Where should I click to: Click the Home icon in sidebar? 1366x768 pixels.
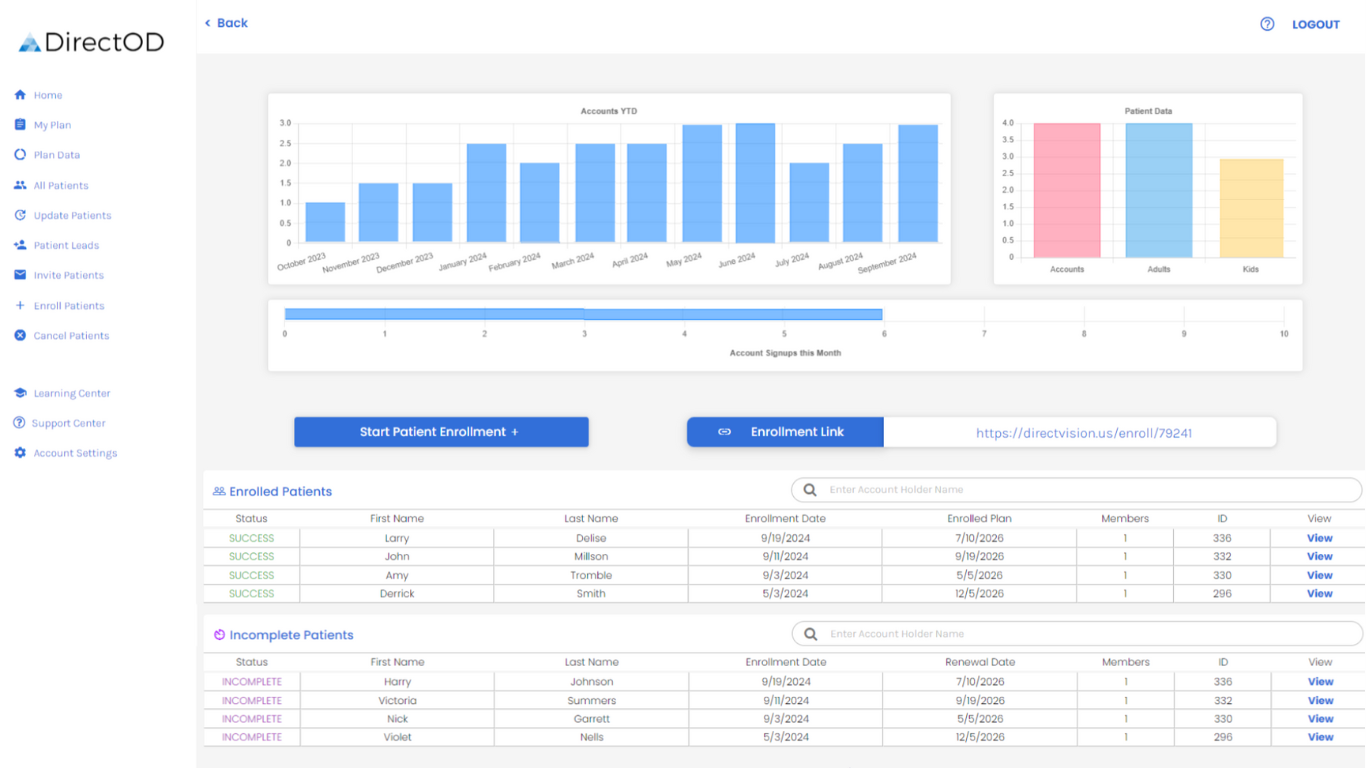[x=20, y=95]
